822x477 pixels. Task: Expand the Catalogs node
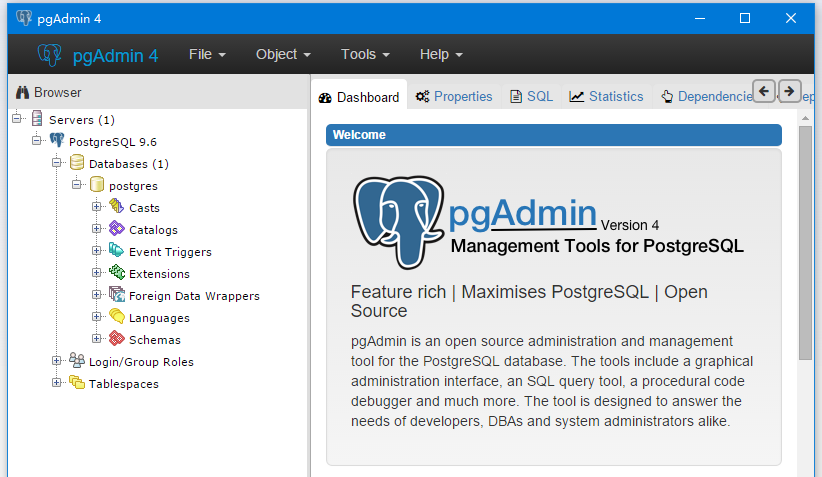coord(96,229)
